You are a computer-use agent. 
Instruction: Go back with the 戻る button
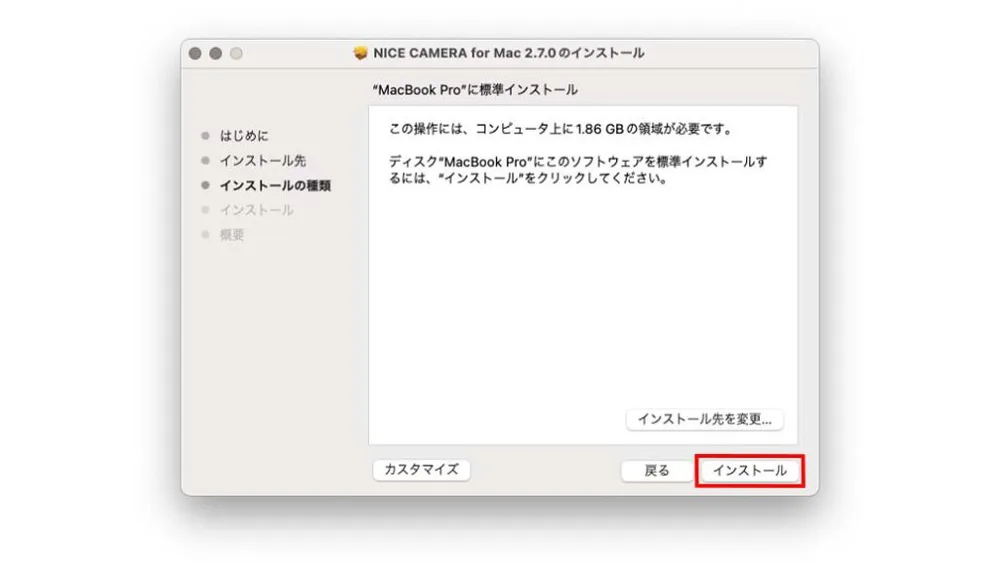point(656,471)
